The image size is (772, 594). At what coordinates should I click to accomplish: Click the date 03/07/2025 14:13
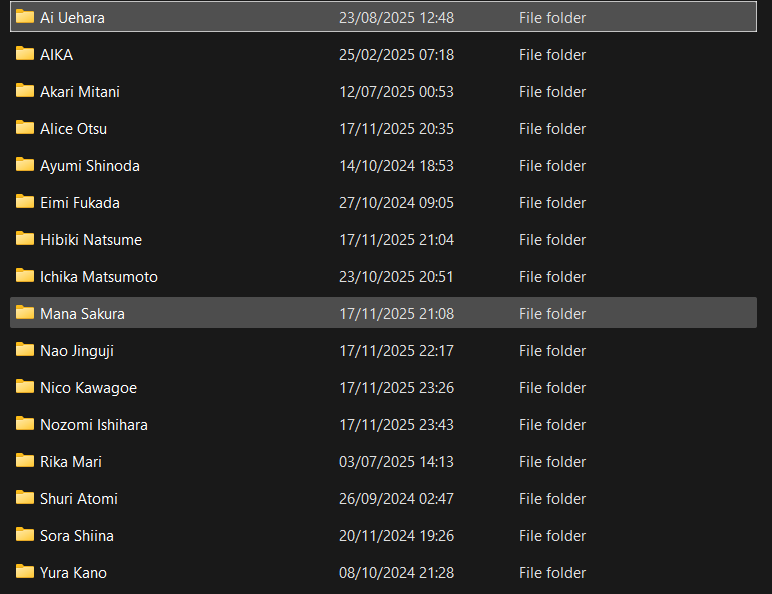[x=396, y=462]
